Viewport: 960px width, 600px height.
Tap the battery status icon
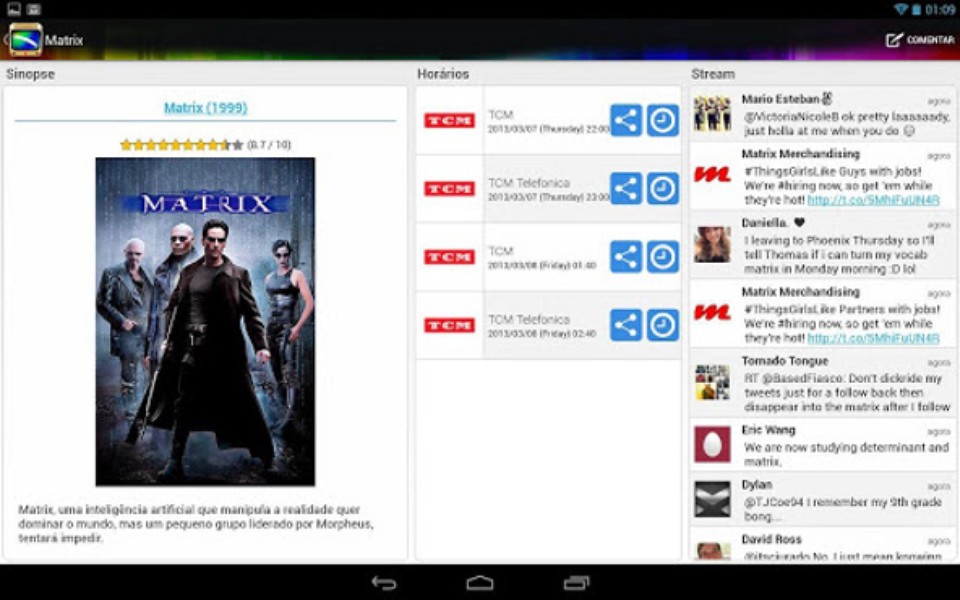point(917,9)
